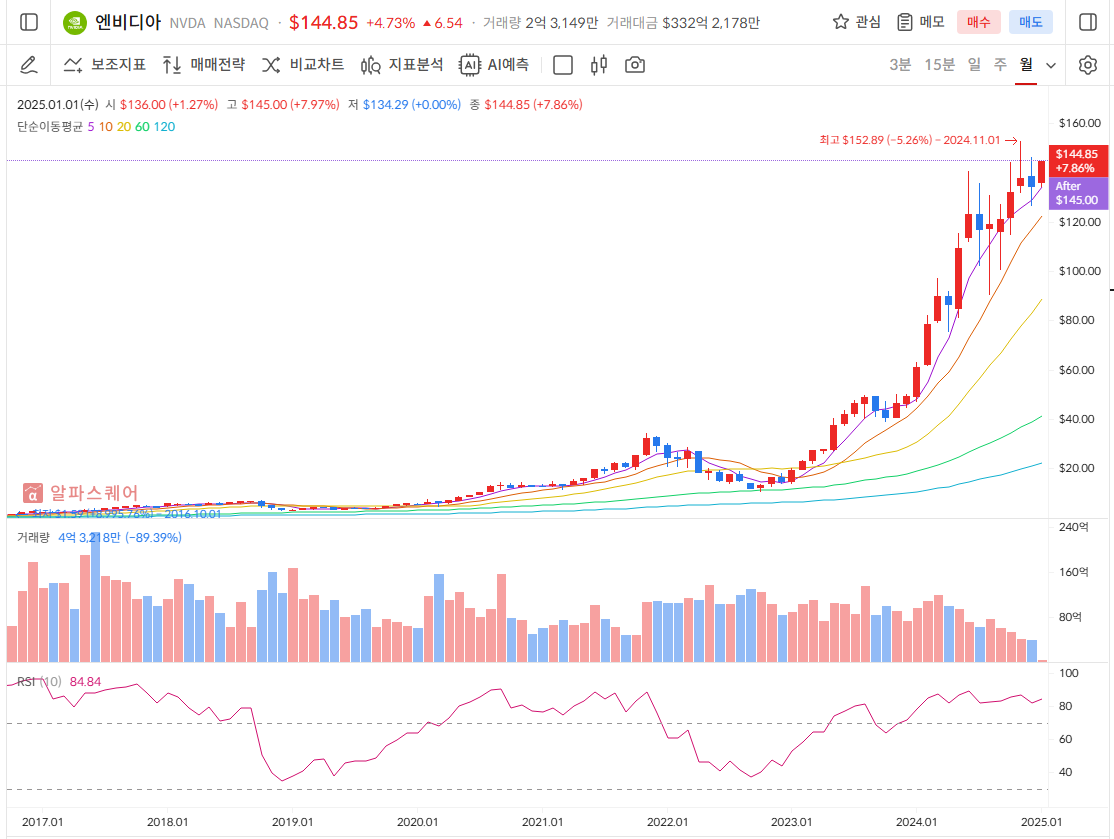Toggle the left sidebar panel icon
The height and width of the screenshot is (839, 1114).
29,22
